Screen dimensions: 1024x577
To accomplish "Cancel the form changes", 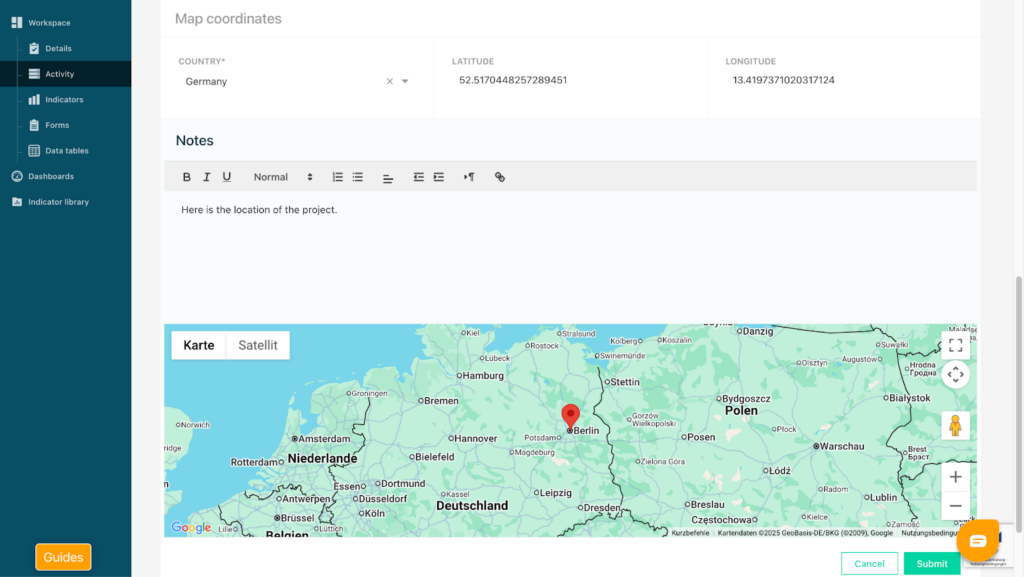I will pyautogui.click(x=869, y=563).
